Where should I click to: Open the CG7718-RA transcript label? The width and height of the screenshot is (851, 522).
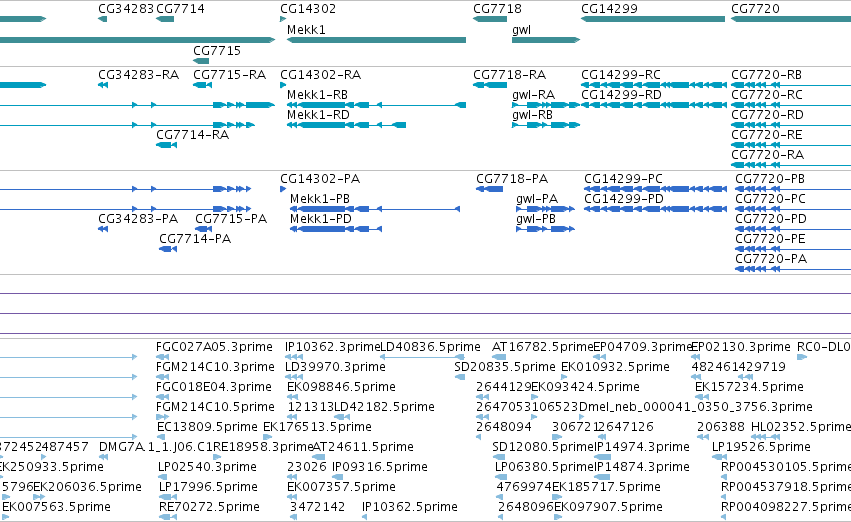click(510, 75)
